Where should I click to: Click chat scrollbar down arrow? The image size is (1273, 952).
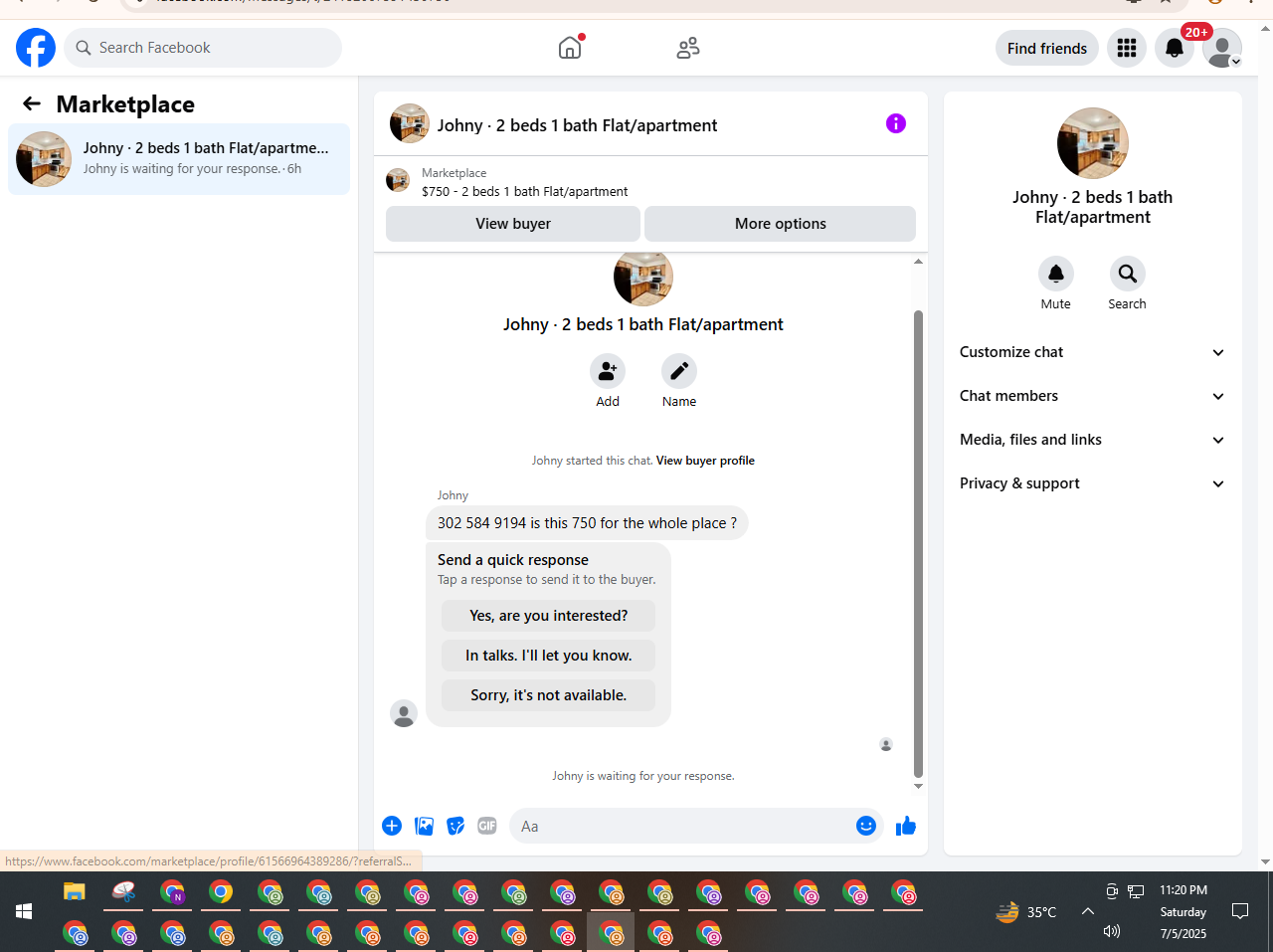[918, 786]
